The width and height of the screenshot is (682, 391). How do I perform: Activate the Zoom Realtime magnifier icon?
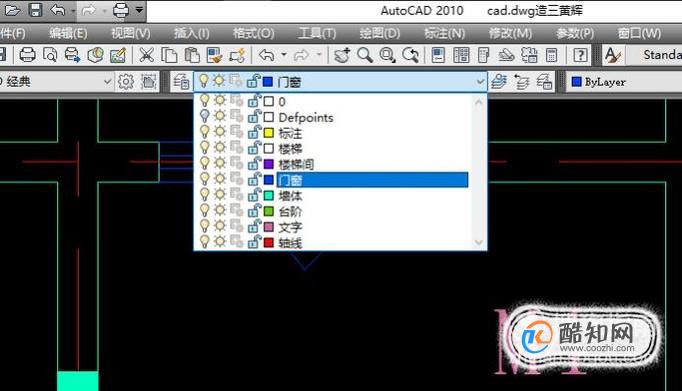[365, 55]
